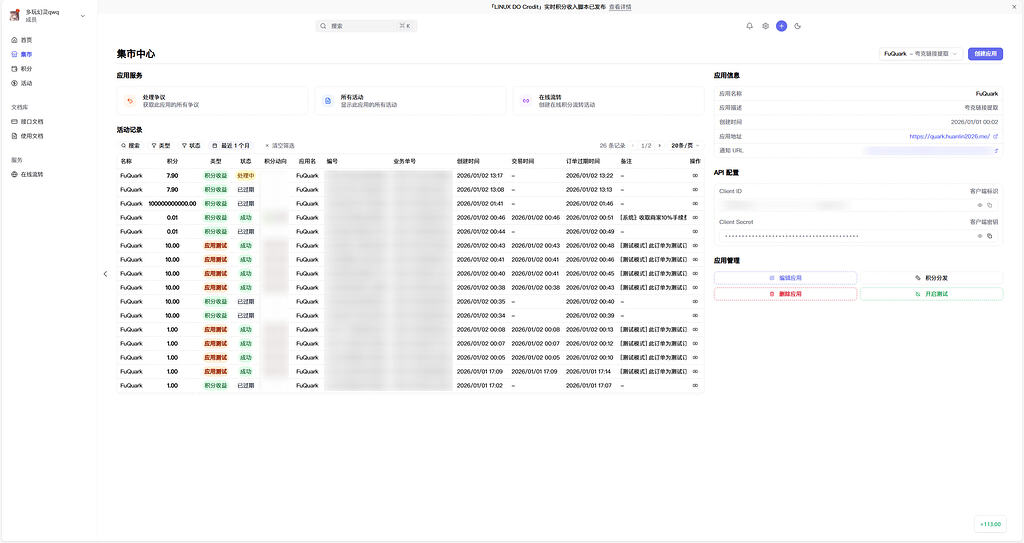Click the 100000000000.00 points value
This screenshot has height=543, width=1024.
pyautogui.click(x=172, y=204)
